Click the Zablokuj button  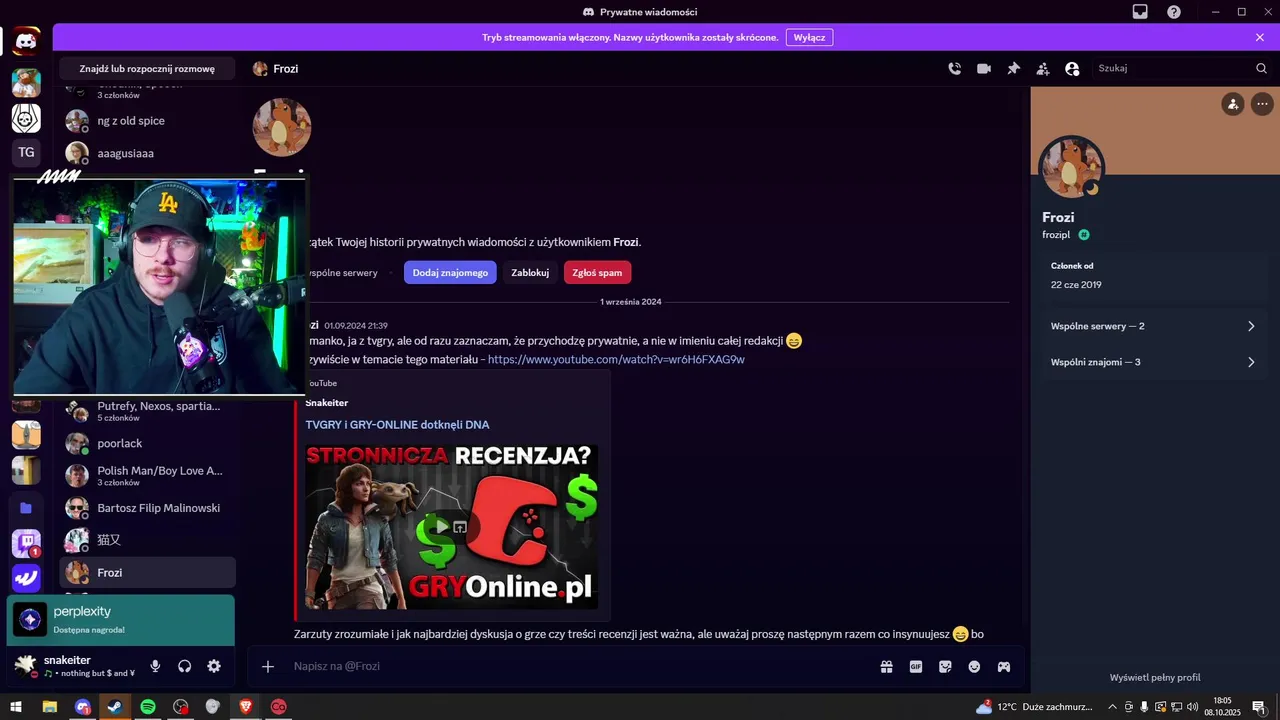530,272
